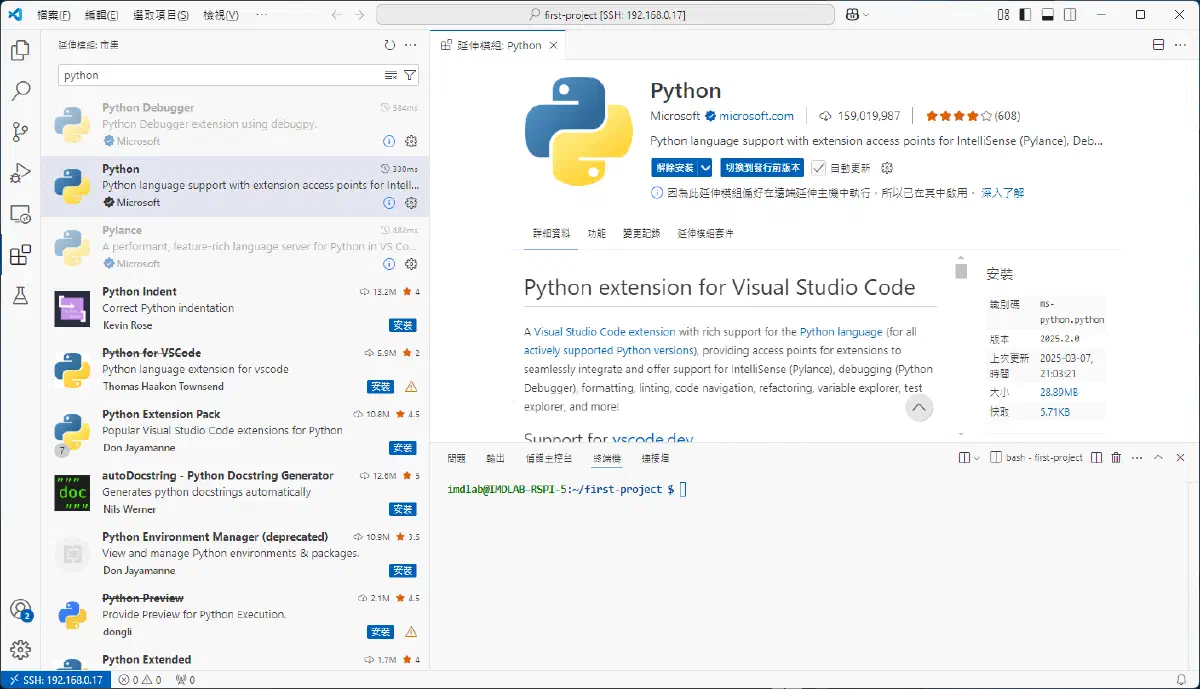Maximize the terminal panel size
This screenshot has width=1200, height=689.
pyautogui.click(x=1158, y=457)
